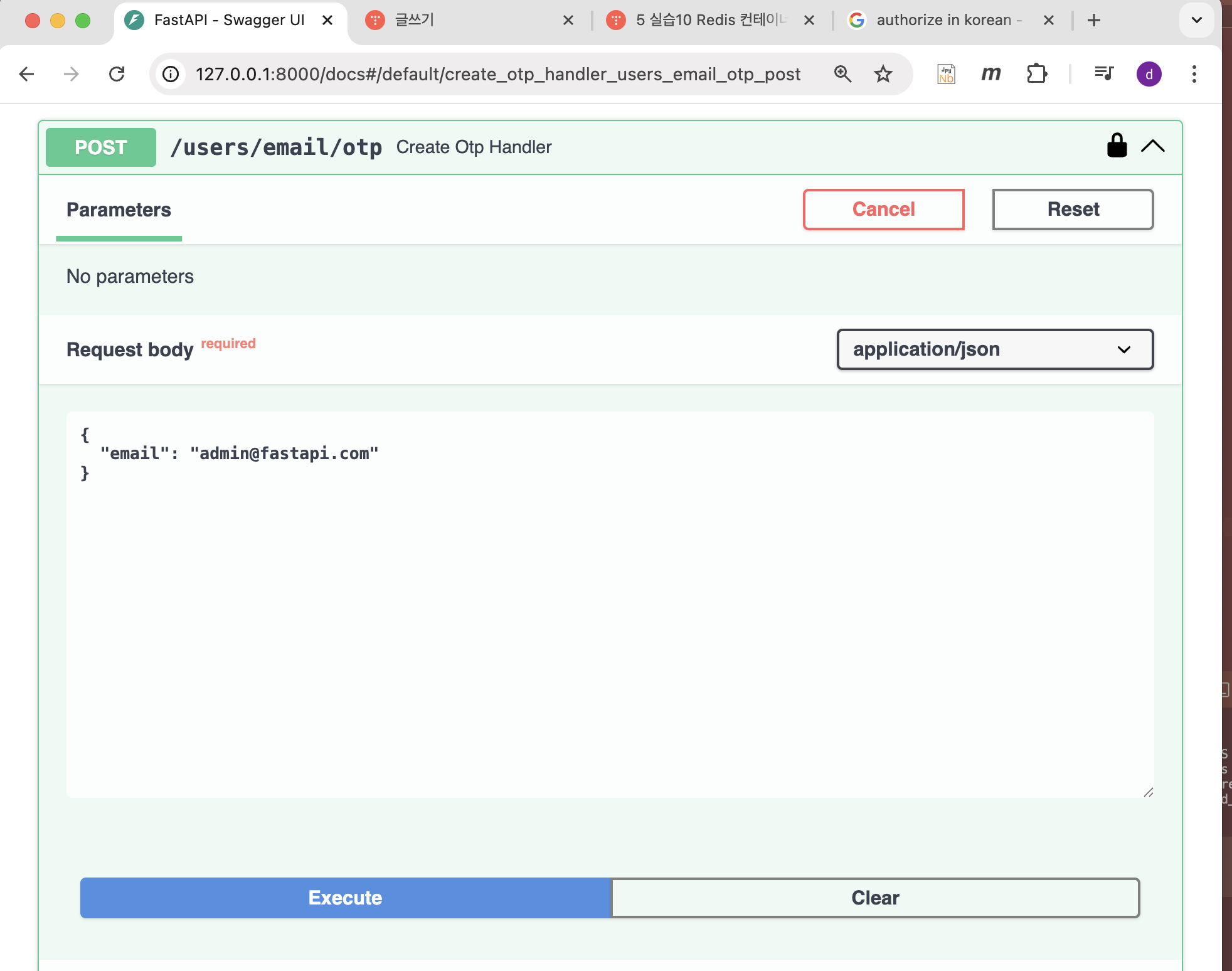Open the tab search dropdown arrow
The image size is (1232, 971).
(1196, 20)
